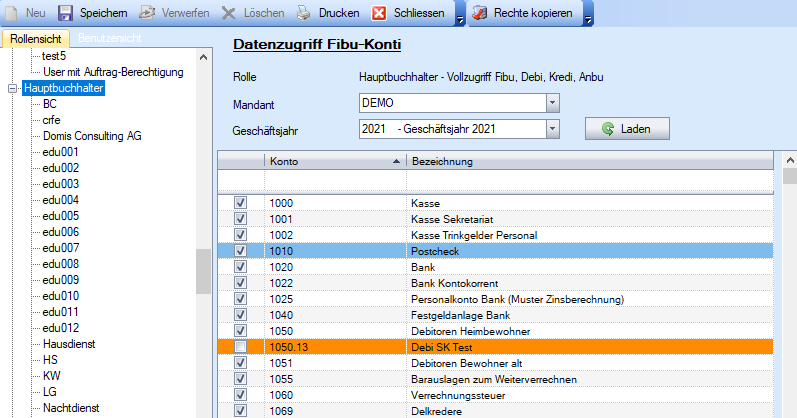Open the Geschäftsjahr dropdown arrow

point(553,129)
